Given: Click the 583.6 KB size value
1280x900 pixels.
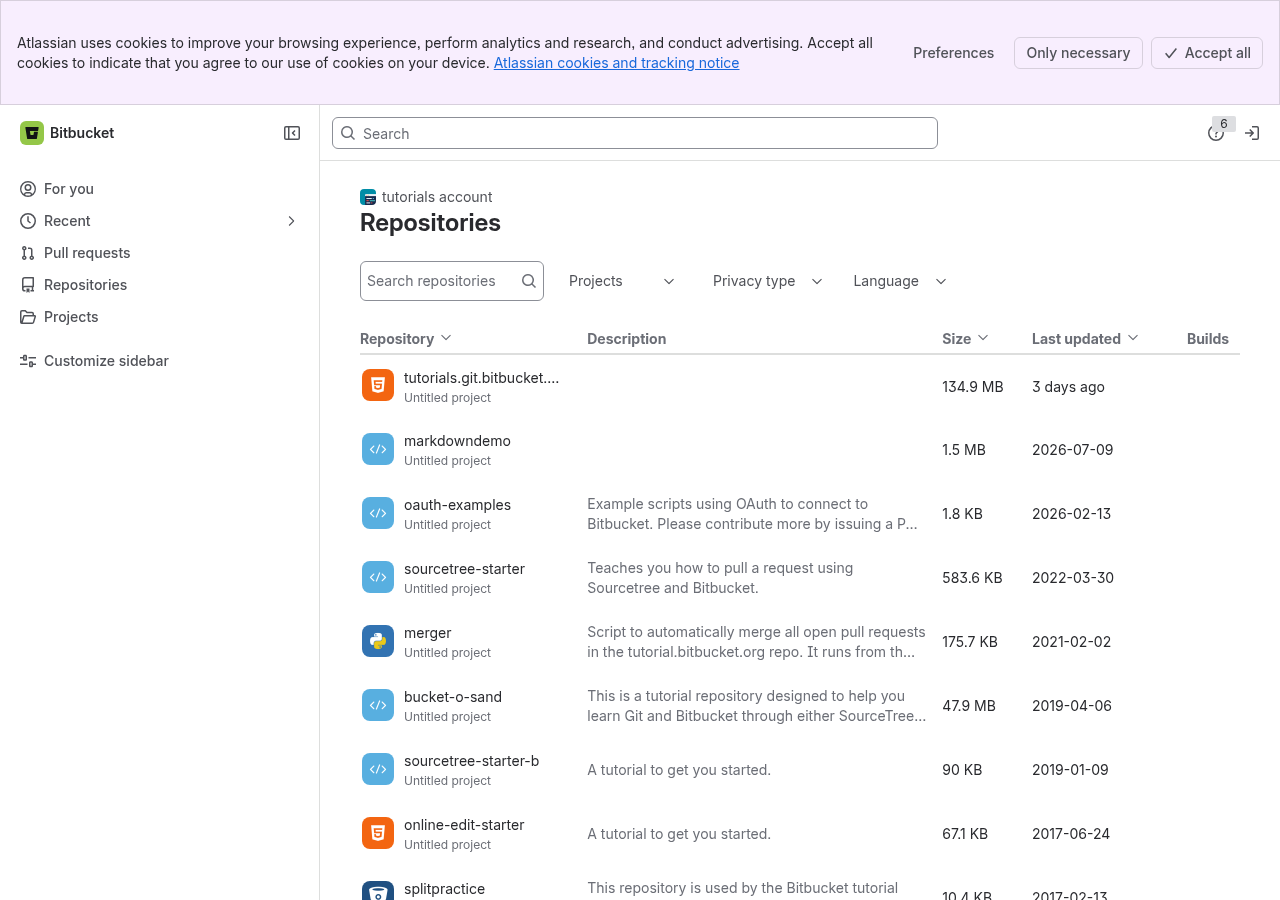Looking at the screenshot, I should pos(972,578).
